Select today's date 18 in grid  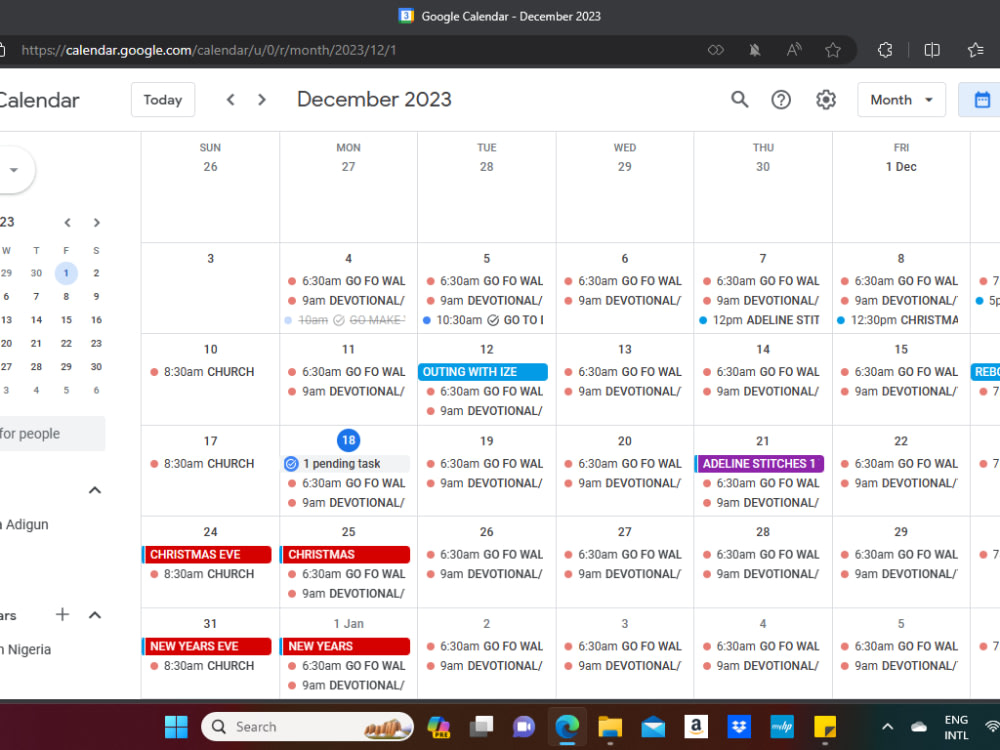point(348,440)
